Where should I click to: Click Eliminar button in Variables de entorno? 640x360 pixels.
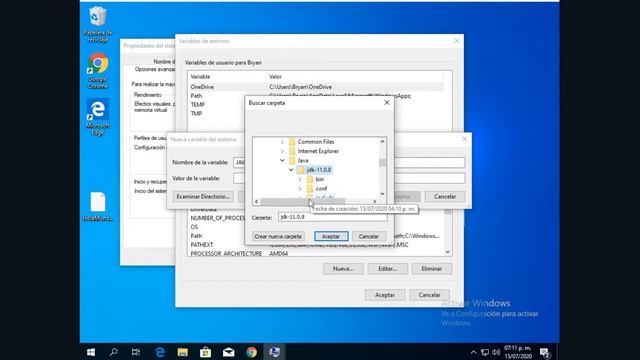point(431,269)
